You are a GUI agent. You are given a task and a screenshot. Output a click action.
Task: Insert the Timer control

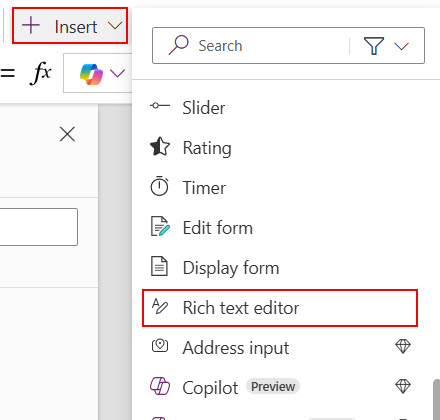point(280,188)
